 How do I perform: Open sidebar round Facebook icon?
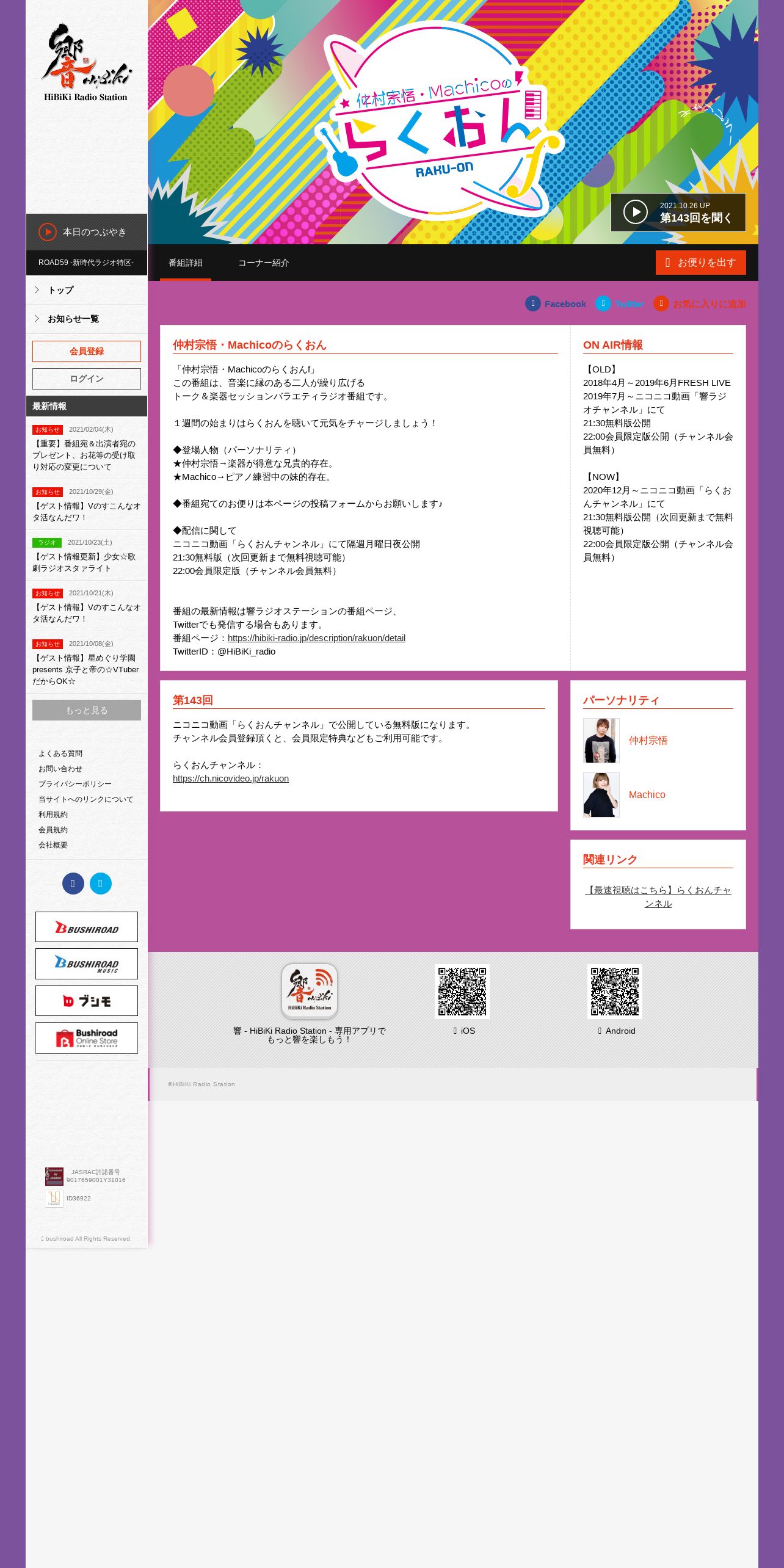click(73, 884)
